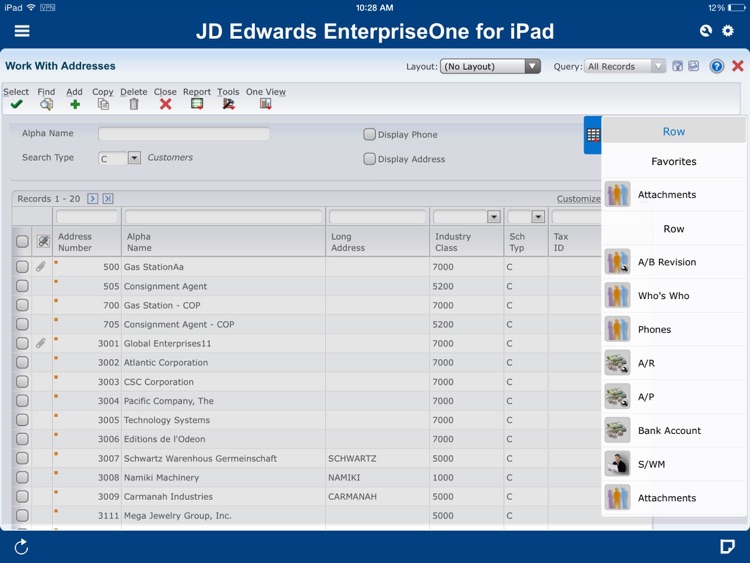The image size is (750, 563).
Task: Click the Tools hammer icon
Action: [229, 104]
